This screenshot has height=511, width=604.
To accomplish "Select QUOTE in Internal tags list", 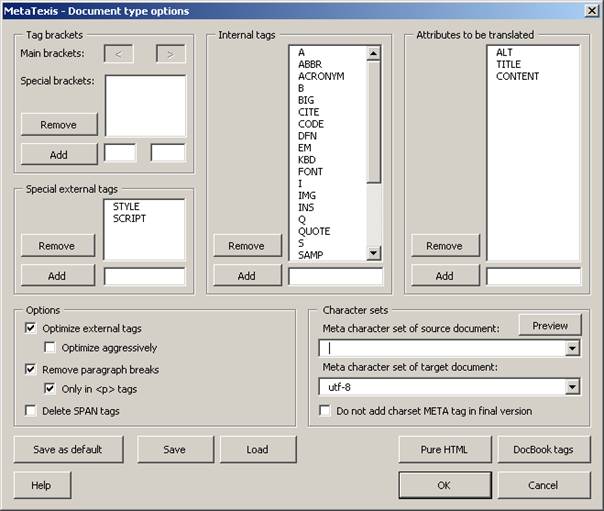I will [314, 231].
